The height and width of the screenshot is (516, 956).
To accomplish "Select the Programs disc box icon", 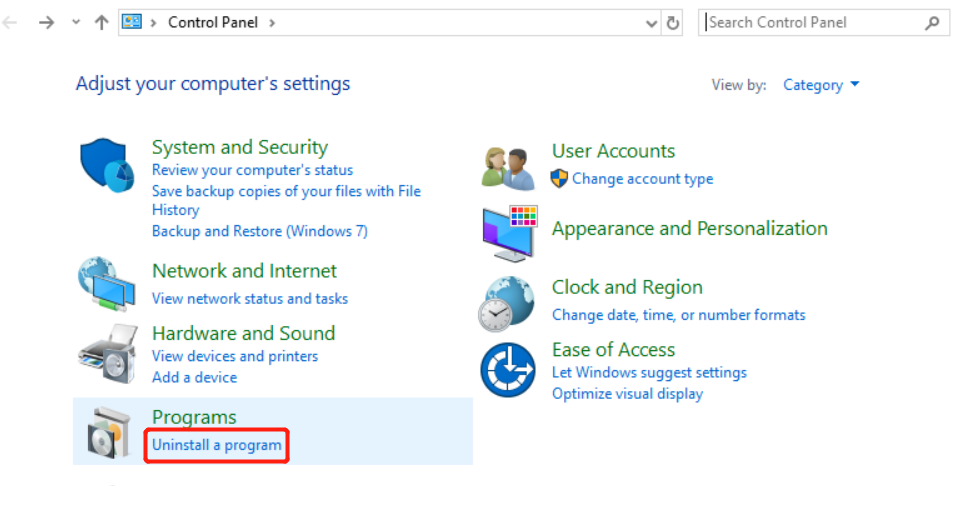I will pyautogui.click(x=107, y=434).
